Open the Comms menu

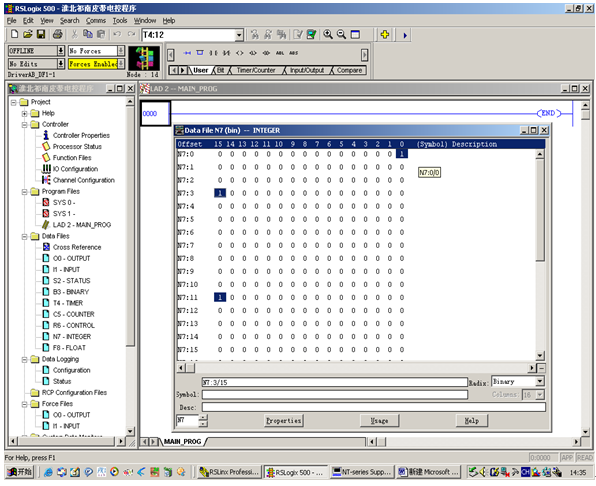(96, 21)
